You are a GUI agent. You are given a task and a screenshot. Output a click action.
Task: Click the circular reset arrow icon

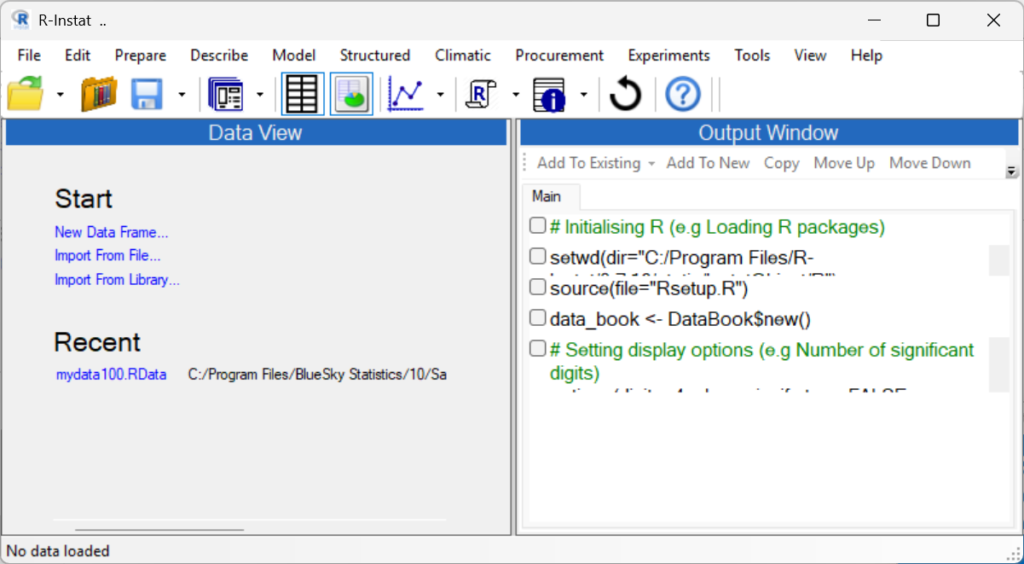click(625, 95)
